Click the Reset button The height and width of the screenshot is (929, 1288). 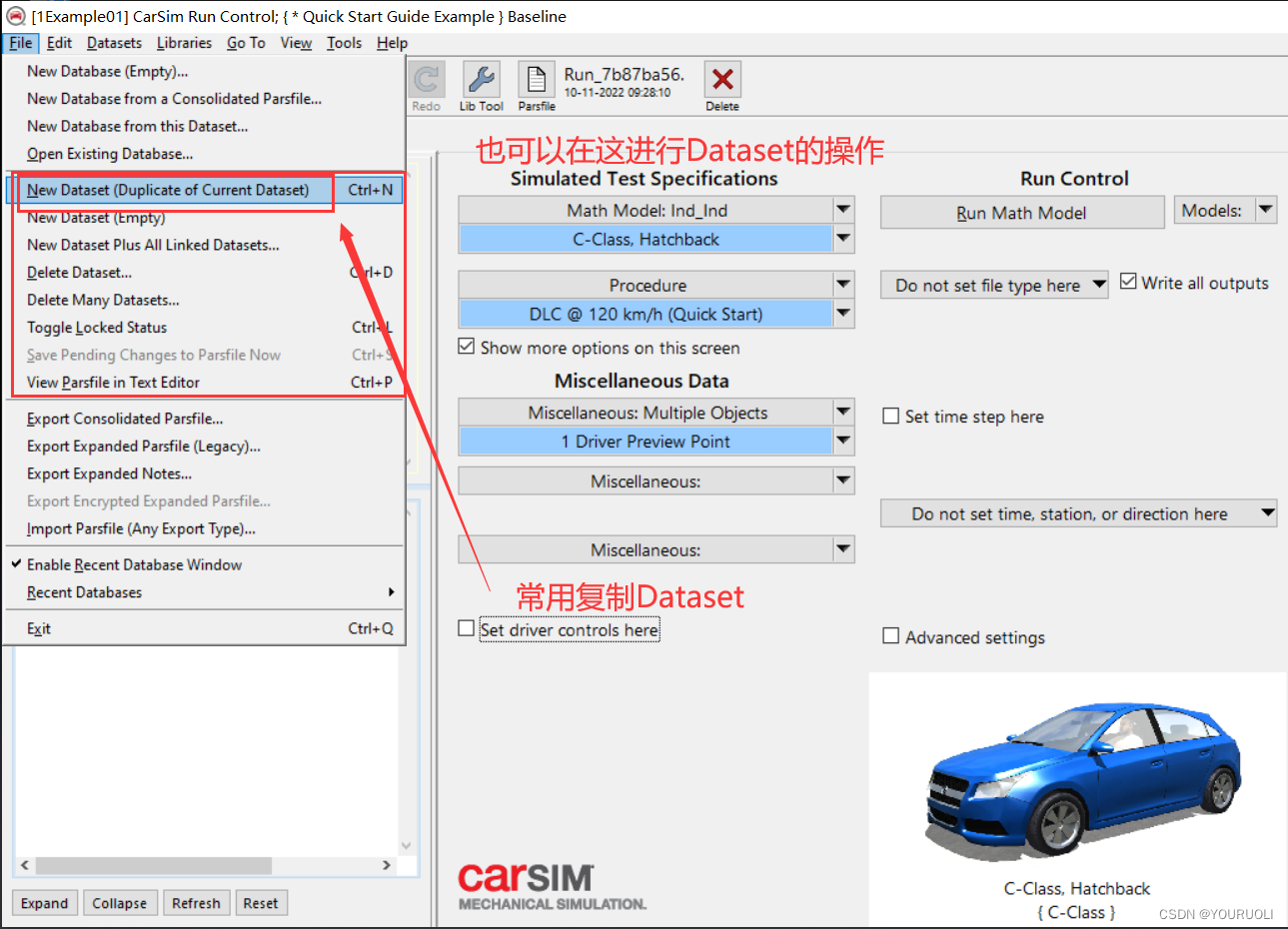pyautogui.click(x=261, y=902)
